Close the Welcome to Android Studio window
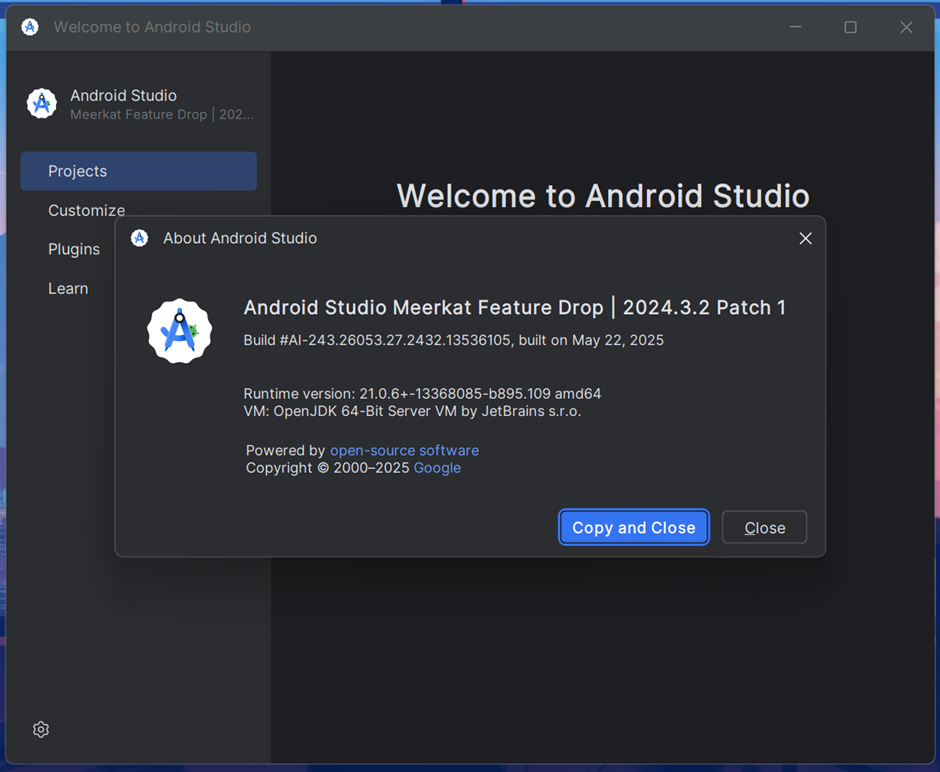This screenshot has height=772, width=940. click(906, 27)
